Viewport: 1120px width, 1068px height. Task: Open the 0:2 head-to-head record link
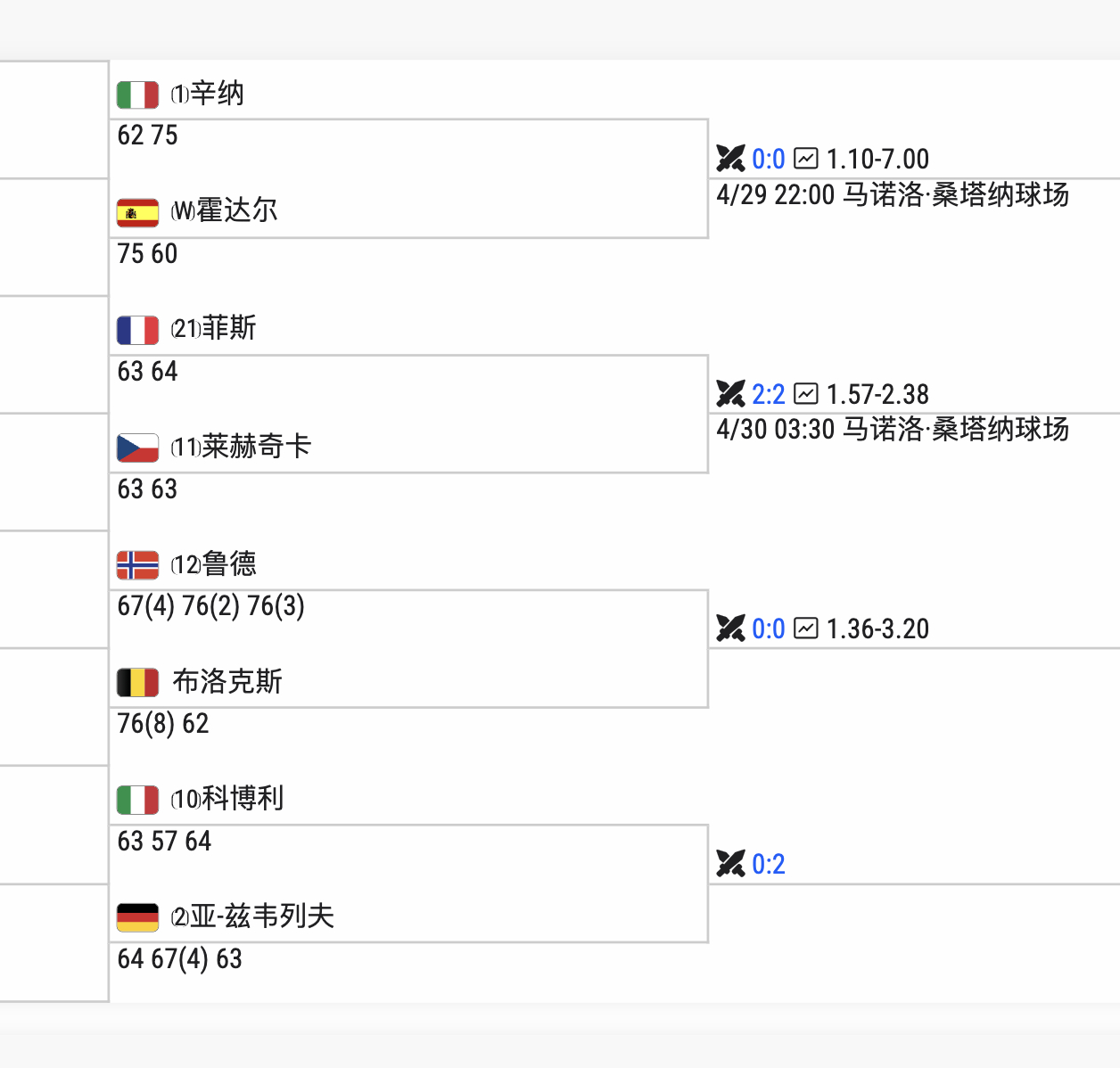pyautogui.click(x=768, y=865)
